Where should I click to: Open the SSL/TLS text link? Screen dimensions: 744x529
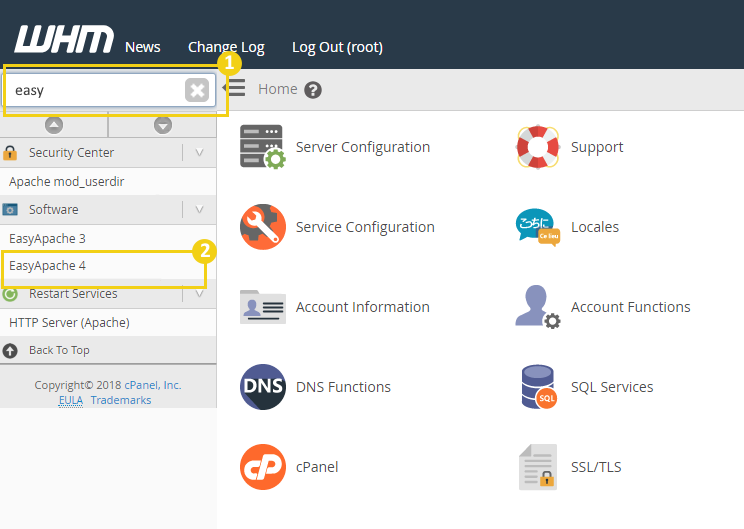coord(596,467)
